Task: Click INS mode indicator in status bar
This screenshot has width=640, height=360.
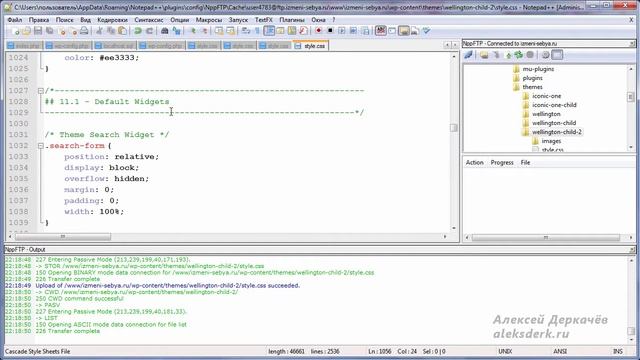Action: click(618, 351)
